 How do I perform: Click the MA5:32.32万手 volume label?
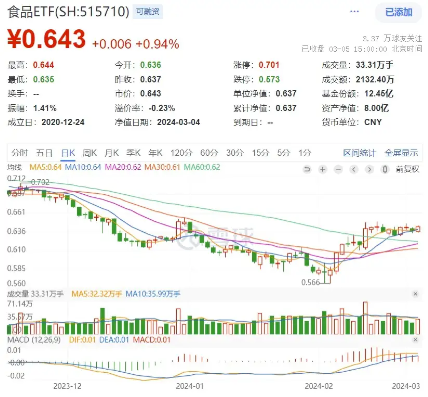[97, 294]
